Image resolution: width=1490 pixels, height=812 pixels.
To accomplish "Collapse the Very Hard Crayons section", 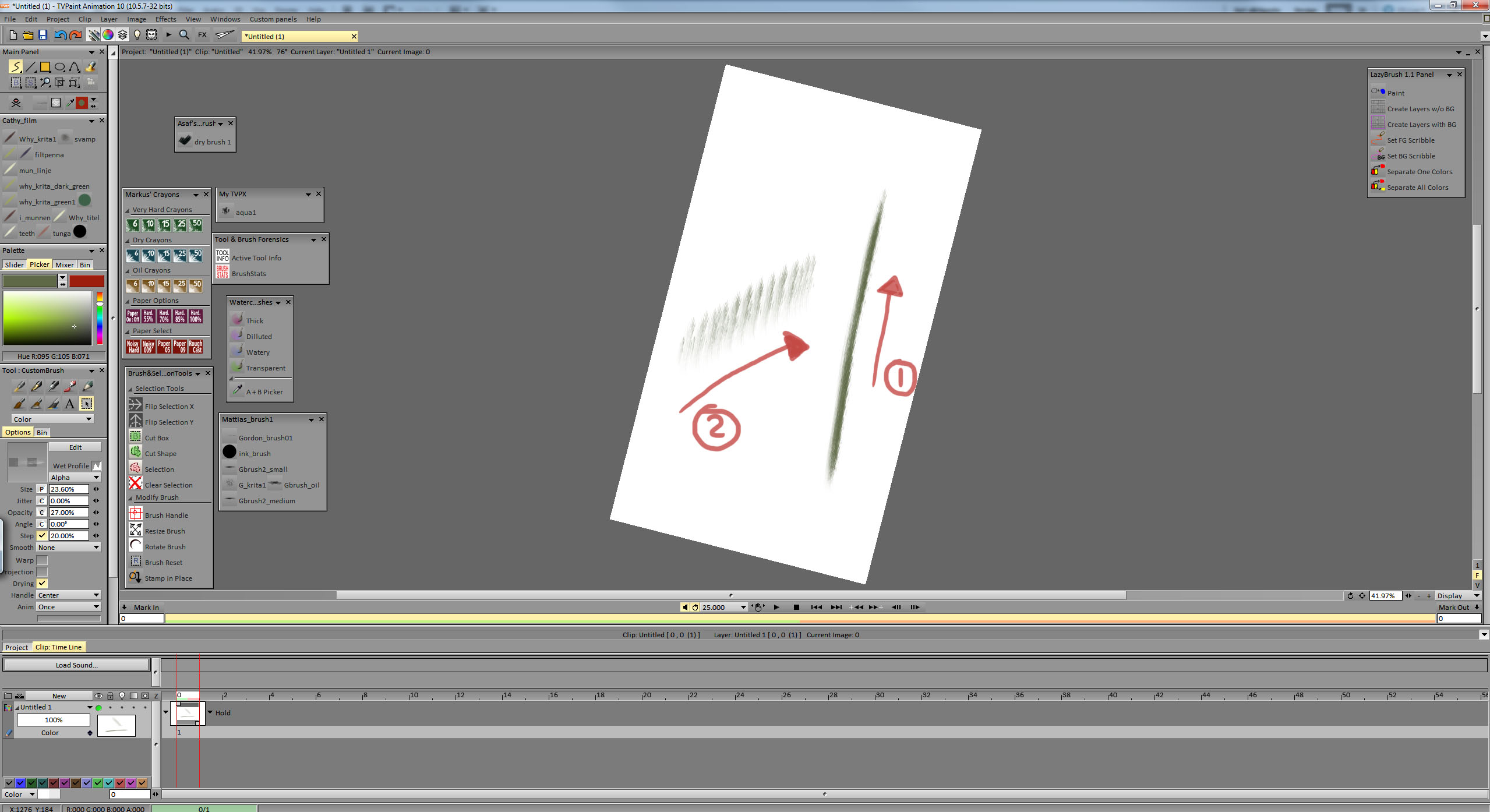I will click(x=128, y=210).
